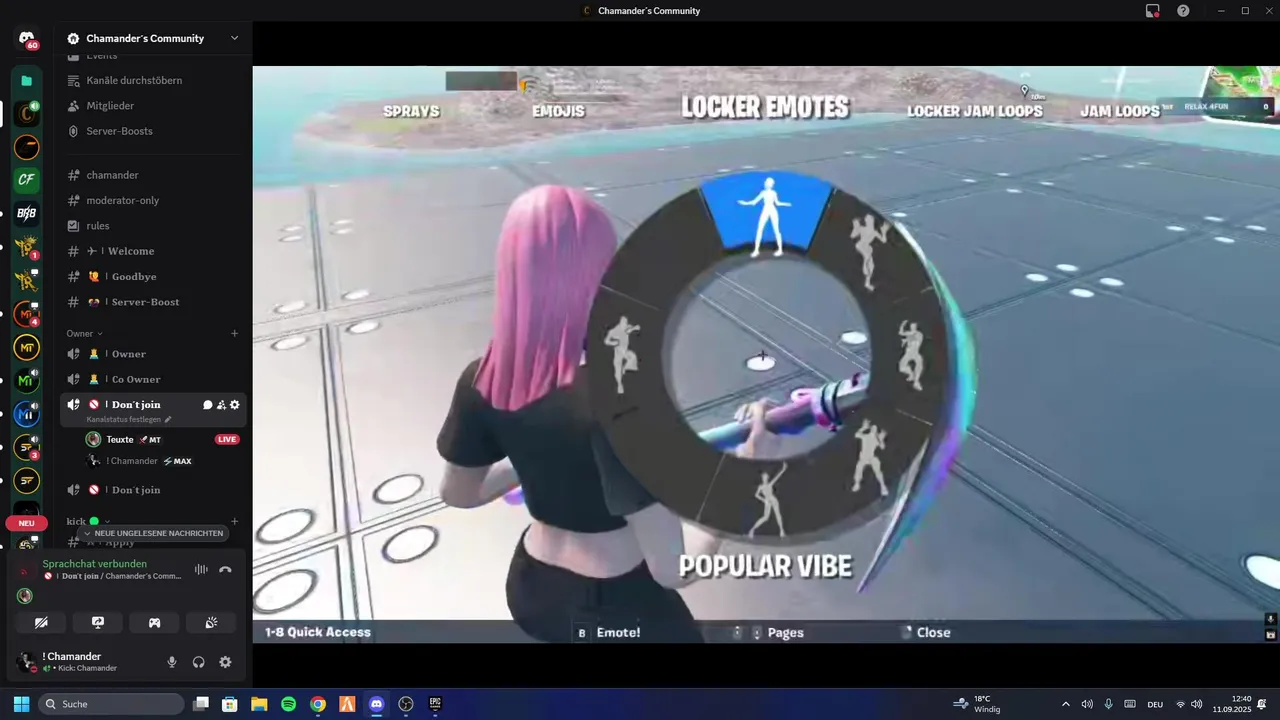Disconnect from voice chat

coord(225,570)
